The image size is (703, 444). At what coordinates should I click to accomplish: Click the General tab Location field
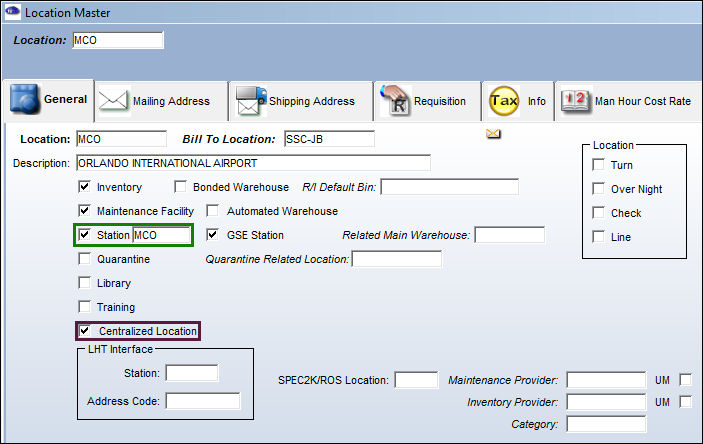coord(122,139)
